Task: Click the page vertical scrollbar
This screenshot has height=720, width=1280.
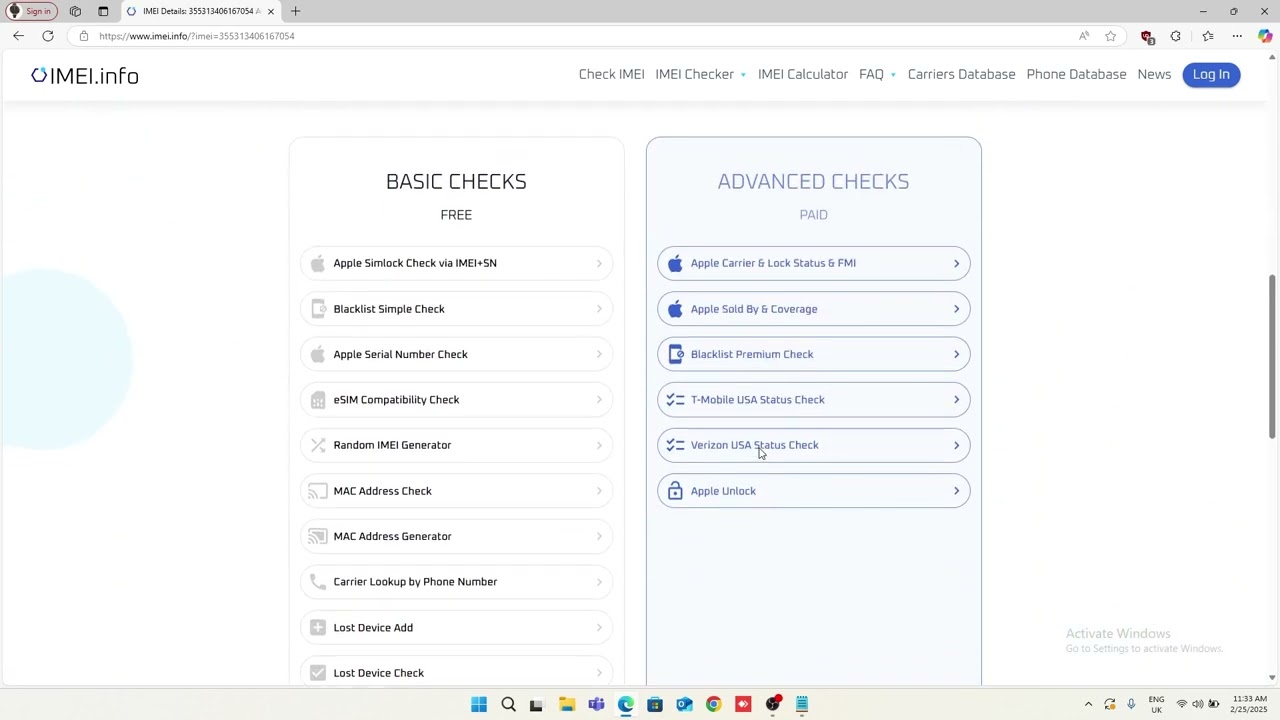Action: click(1272, 355)
